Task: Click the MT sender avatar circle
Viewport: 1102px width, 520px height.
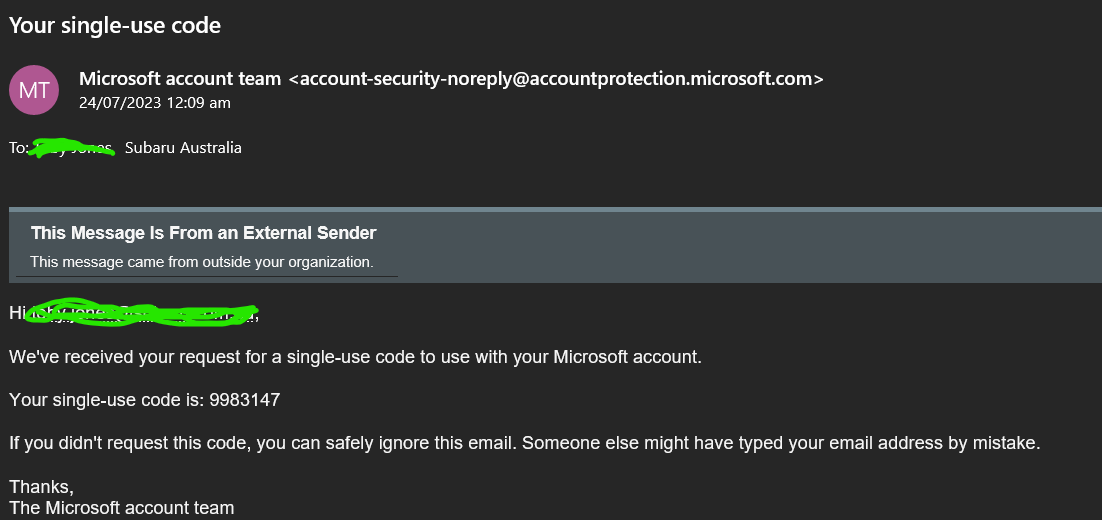Action: point(34,90)
